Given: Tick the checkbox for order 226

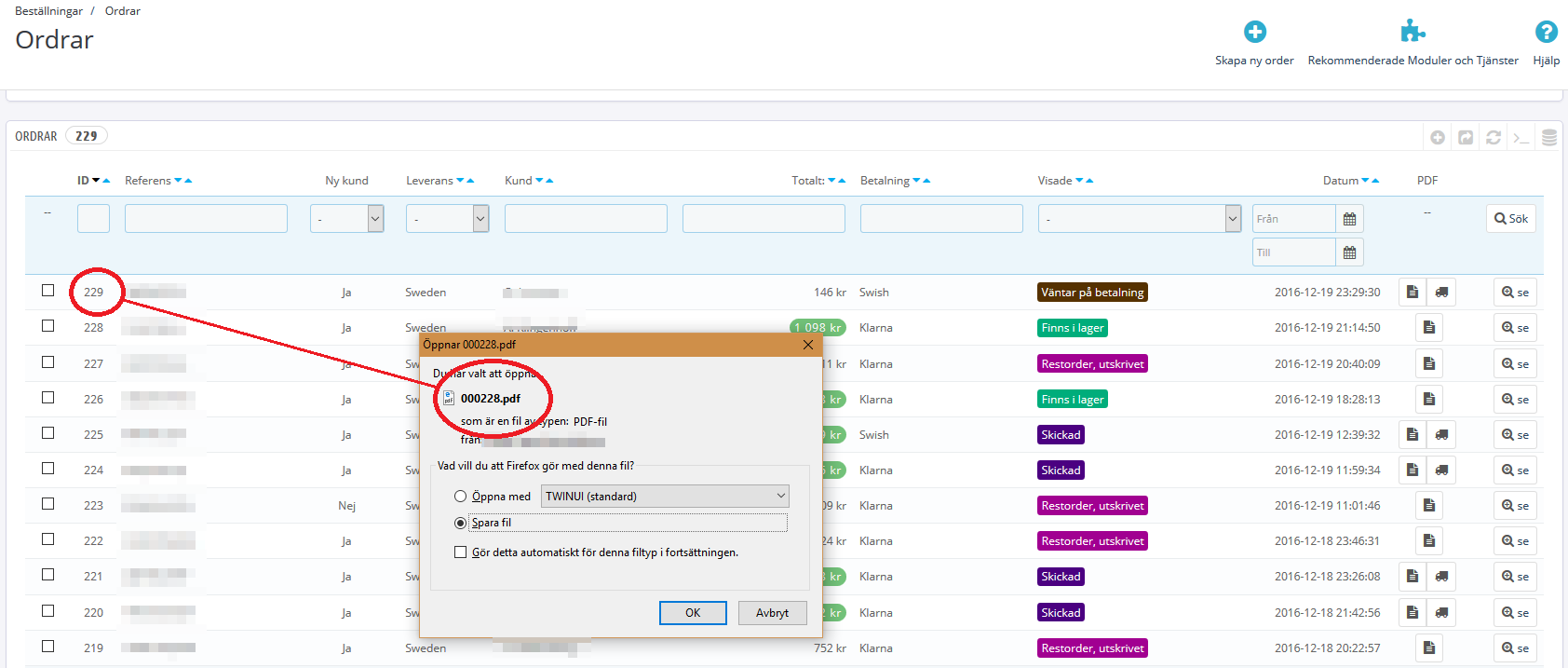Looking at the screenshot, I should point(47,397).
